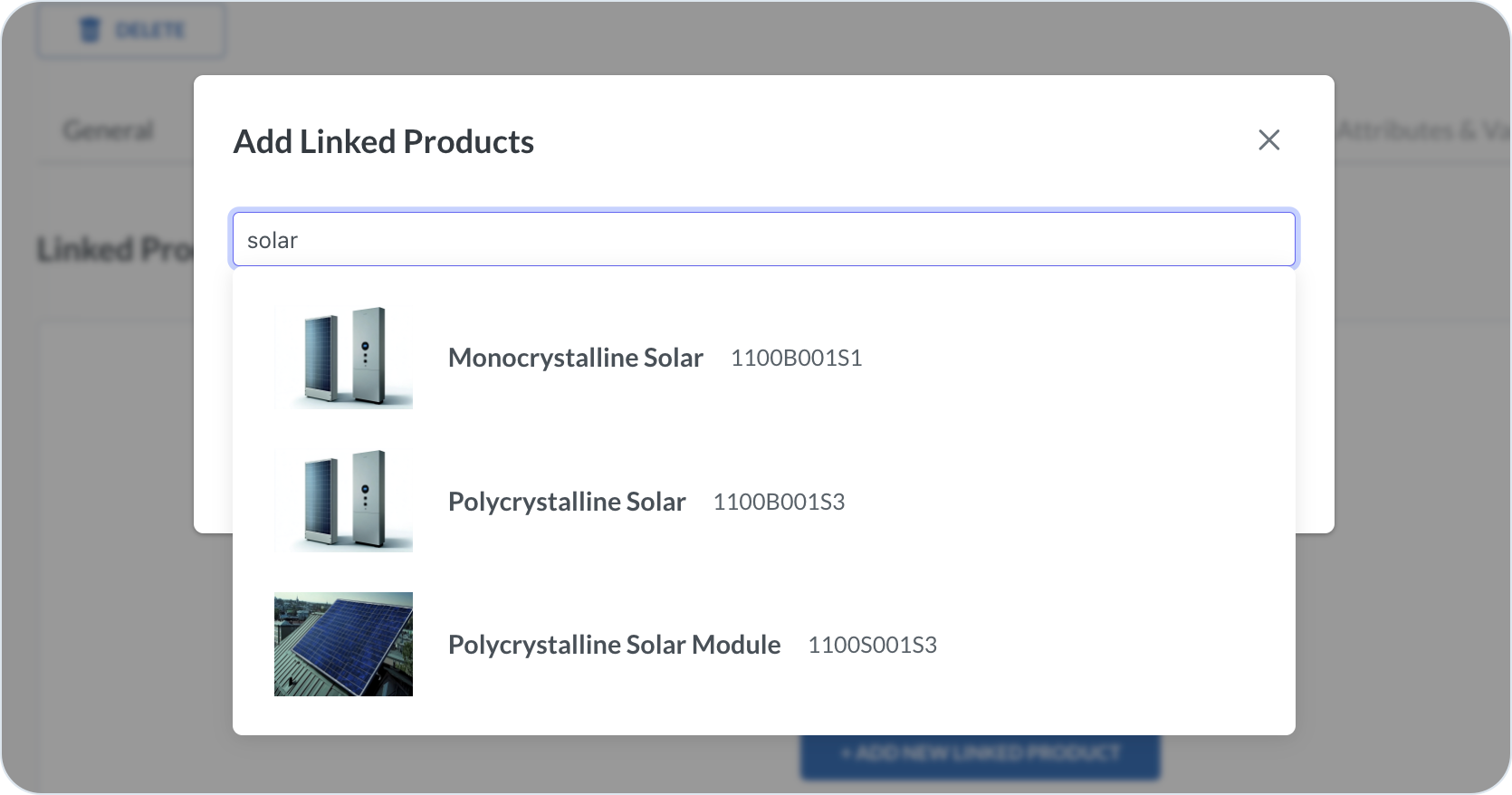Click the blurred Delete button in background

click(x=131, y=31)
